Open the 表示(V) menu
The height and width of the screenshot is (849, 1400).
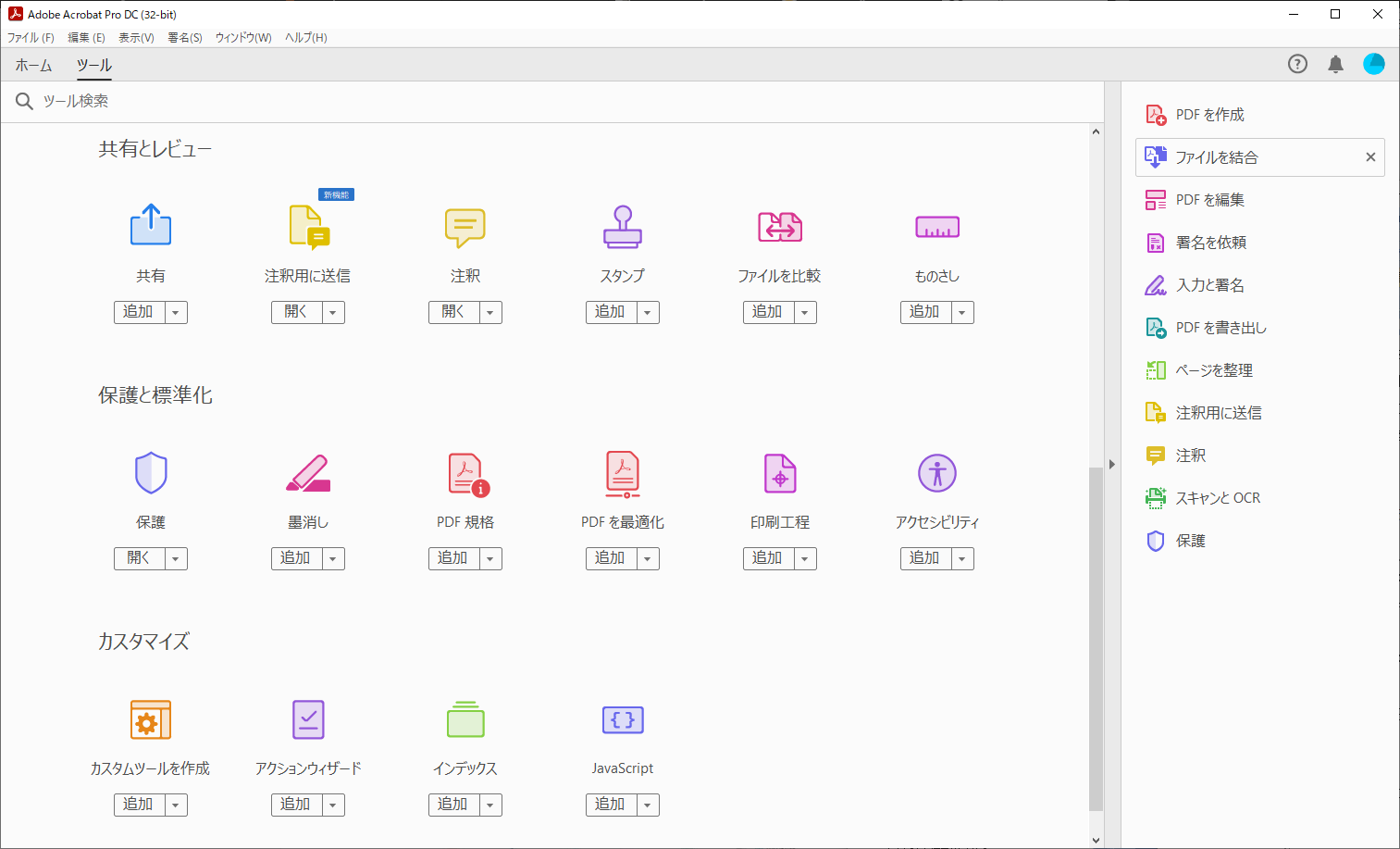(x=136, y=38)
